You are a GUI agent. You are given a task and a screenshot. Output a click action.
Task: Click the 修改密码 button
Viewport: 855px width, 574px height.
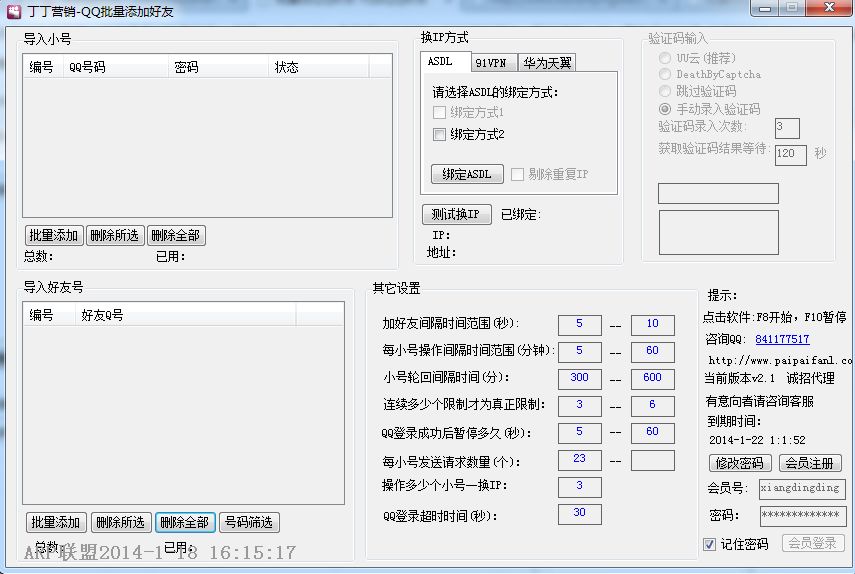pos(740,463)
